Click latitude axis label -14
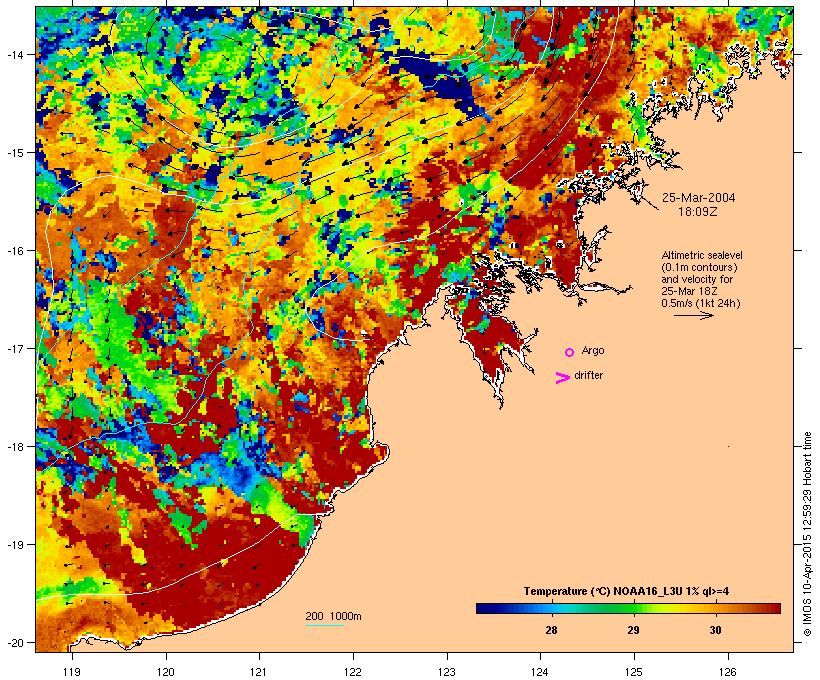Screen dimensions: 820x680 tap(14, 54)
